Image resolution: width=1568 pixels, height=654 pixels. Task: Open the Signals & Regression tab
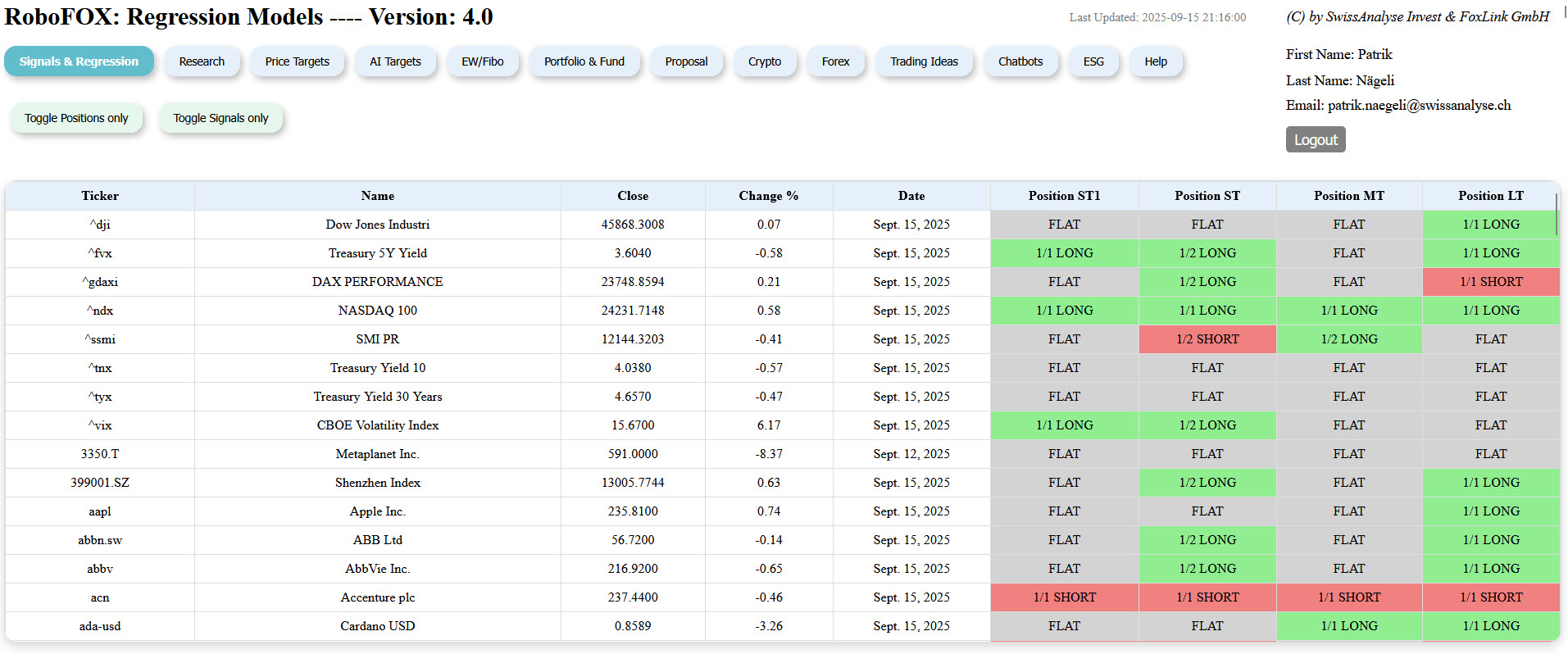[79, 61]
